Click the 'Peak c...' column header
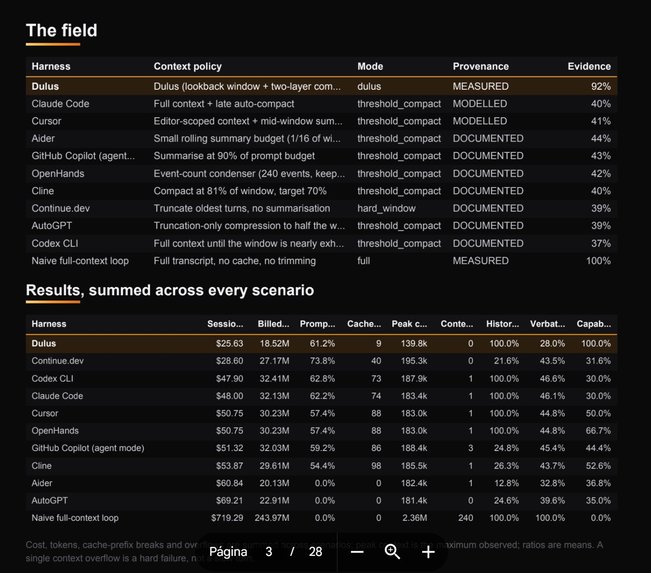The image size is (651, 573). (x=409, y=324)
